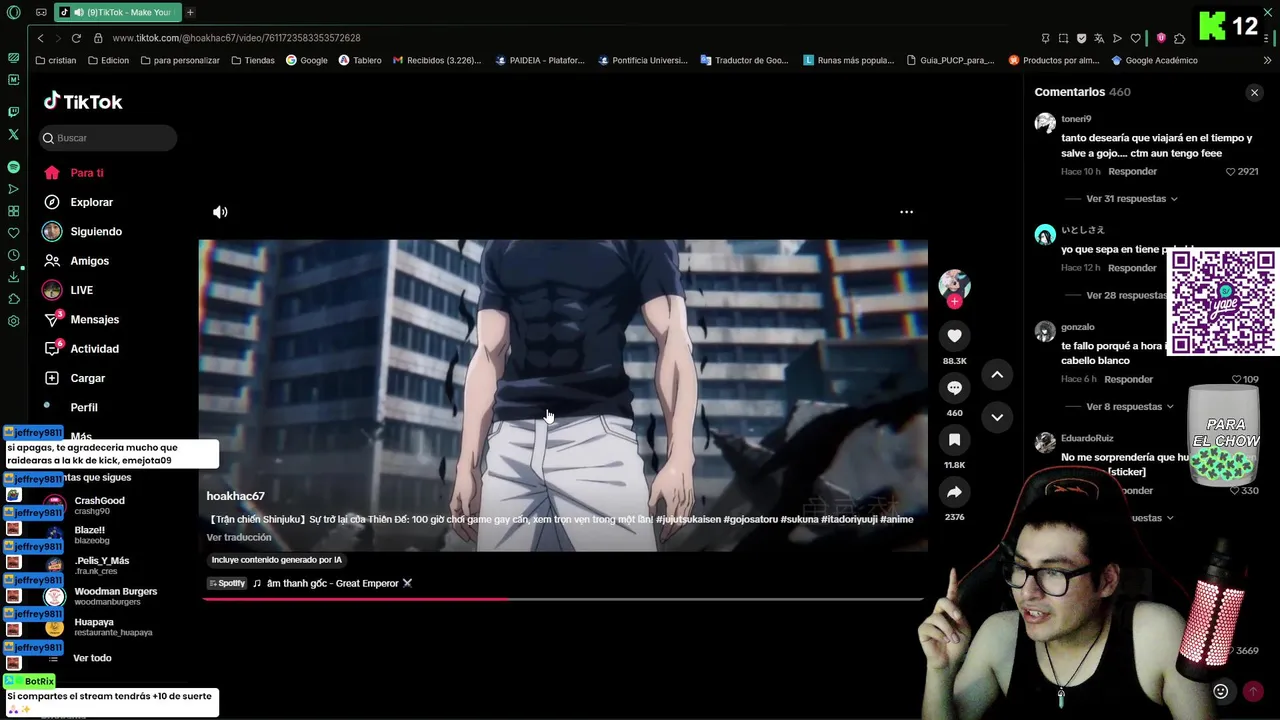Open the browser downloads sidebar icon
1280x720 pixels.
point(13,277)
